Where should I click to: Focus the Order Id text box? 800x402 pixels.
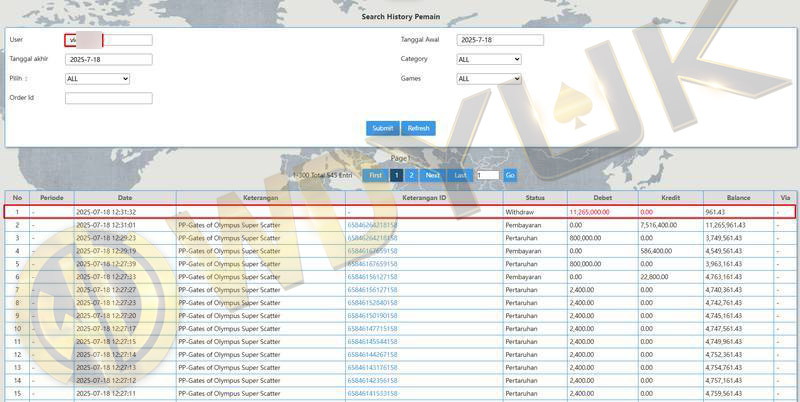point(109,98)
